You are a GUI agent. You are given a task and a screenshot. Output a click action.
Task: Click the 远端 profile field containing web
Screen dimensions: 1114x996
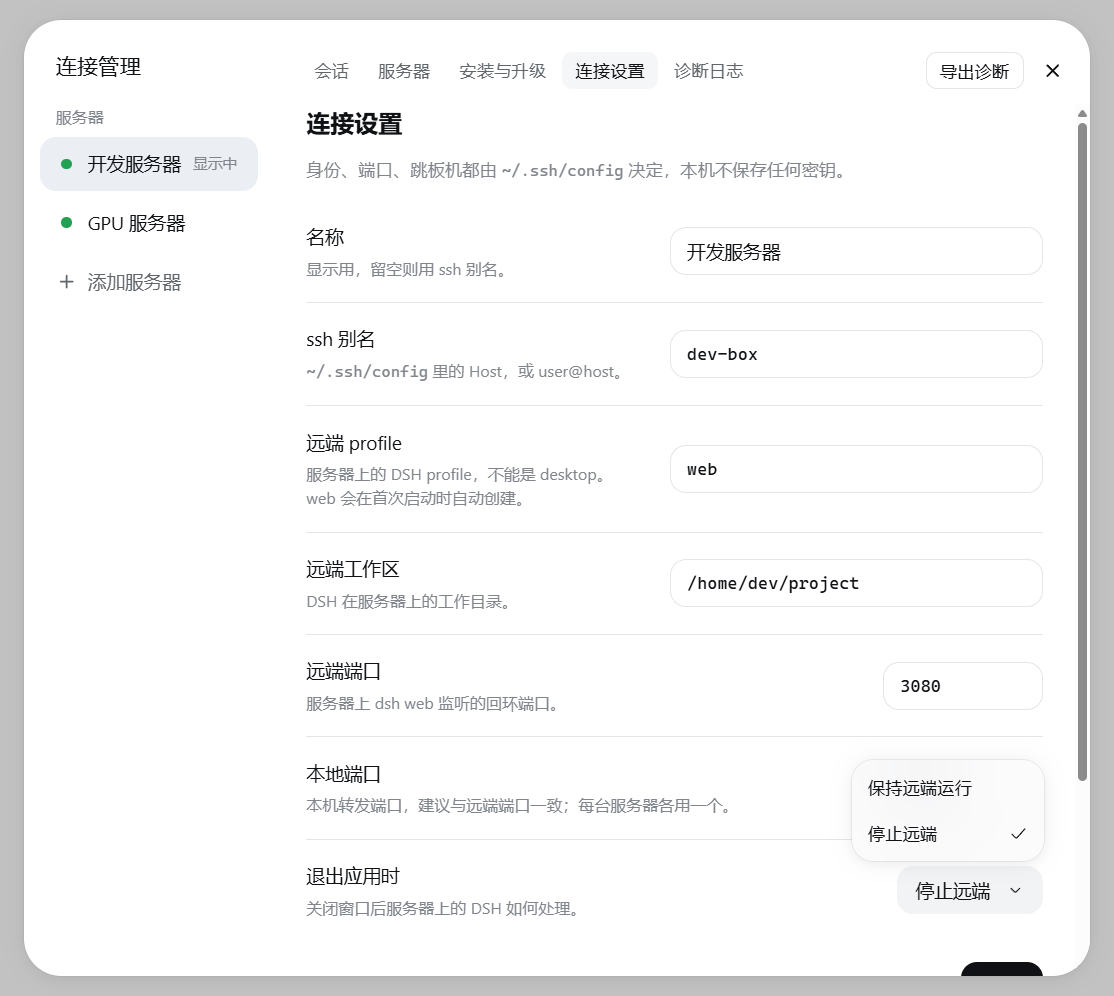pos(856,469)
